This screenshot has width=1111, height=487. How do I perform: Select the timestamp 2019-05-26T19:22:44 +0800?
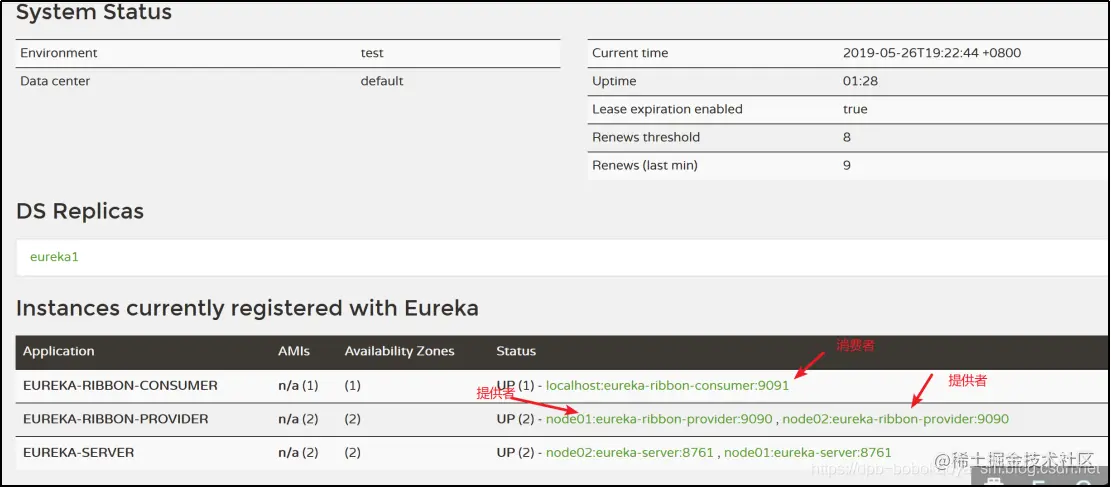[932, 53]
